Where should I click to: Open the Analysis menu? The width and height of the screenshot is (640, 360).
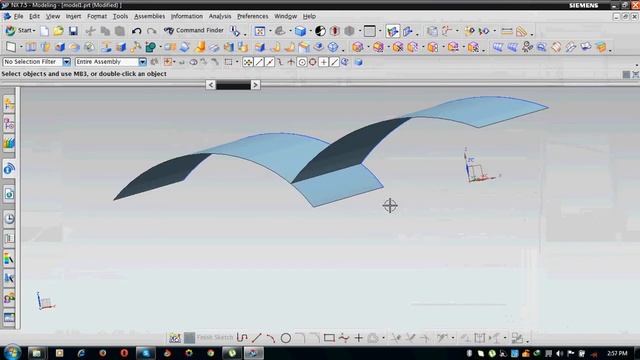(x=220, y=16)
